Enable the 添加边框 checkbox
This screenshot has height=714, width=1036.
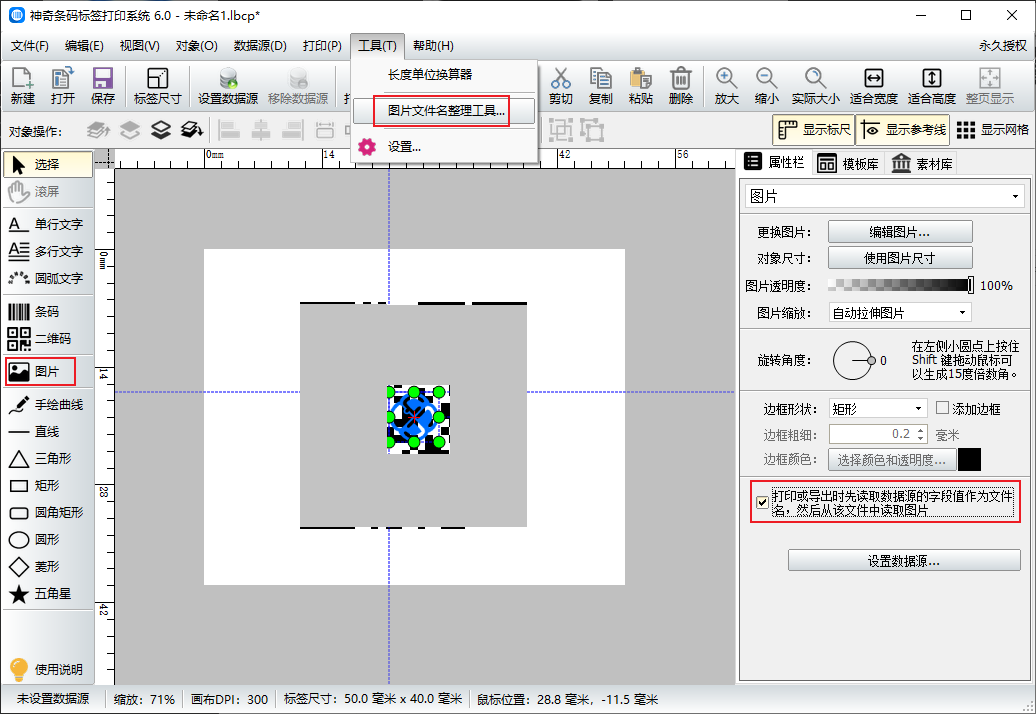pos(943,408)
